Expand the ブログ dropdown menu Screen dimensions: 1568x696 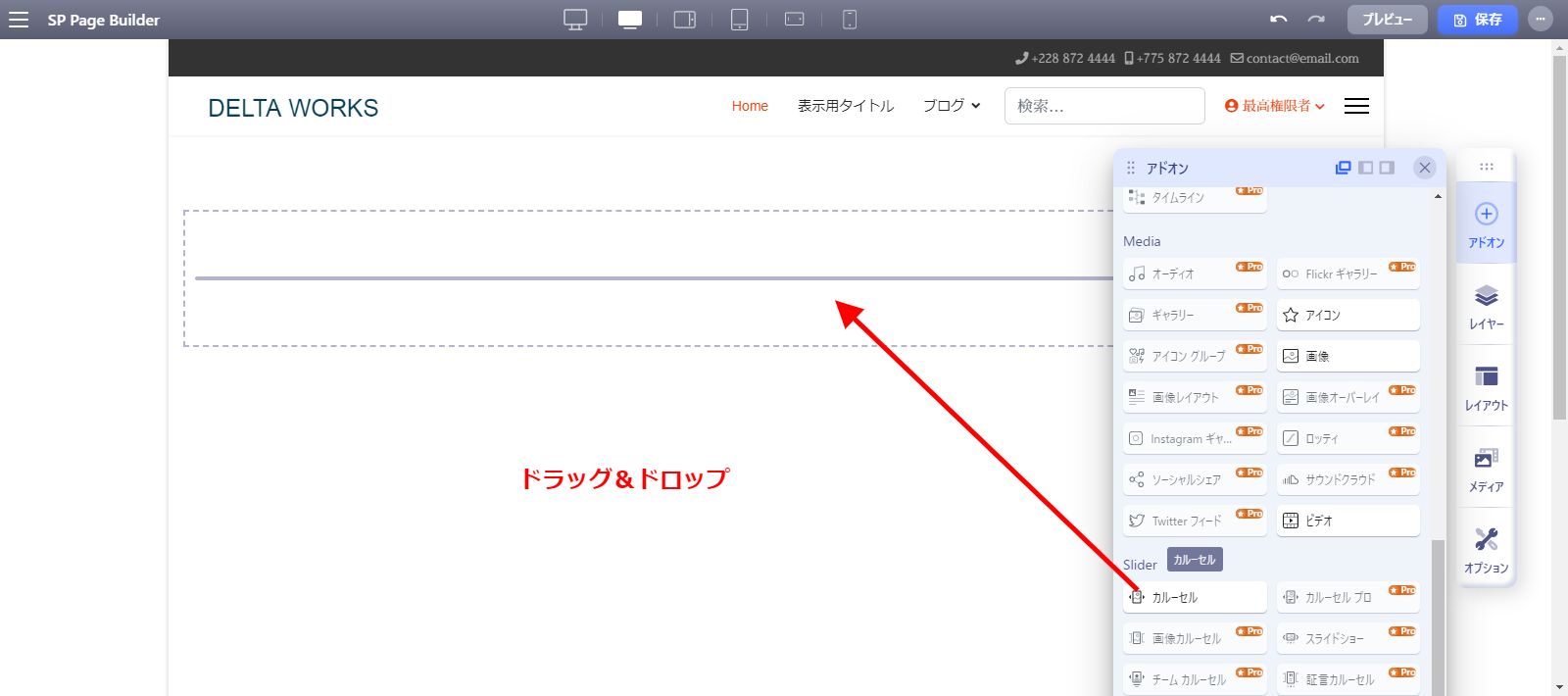[951, 106]
